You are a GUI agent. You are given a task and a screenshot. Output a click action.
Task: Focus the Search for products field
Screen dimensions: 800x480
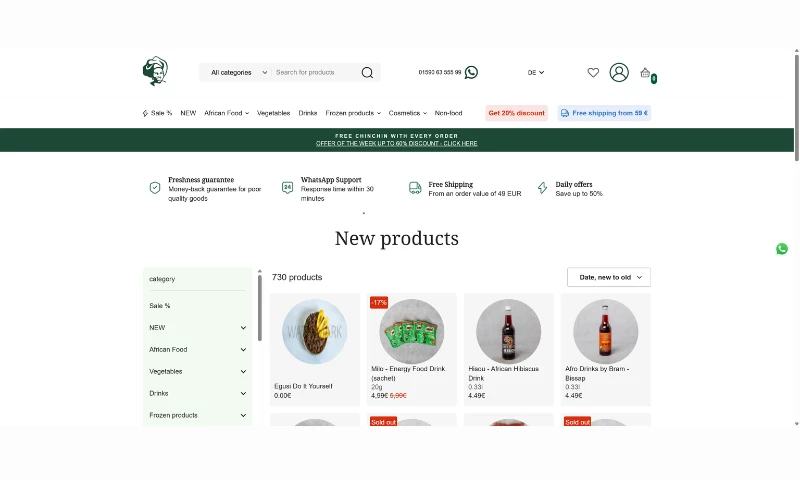click(x=315, y=72)
